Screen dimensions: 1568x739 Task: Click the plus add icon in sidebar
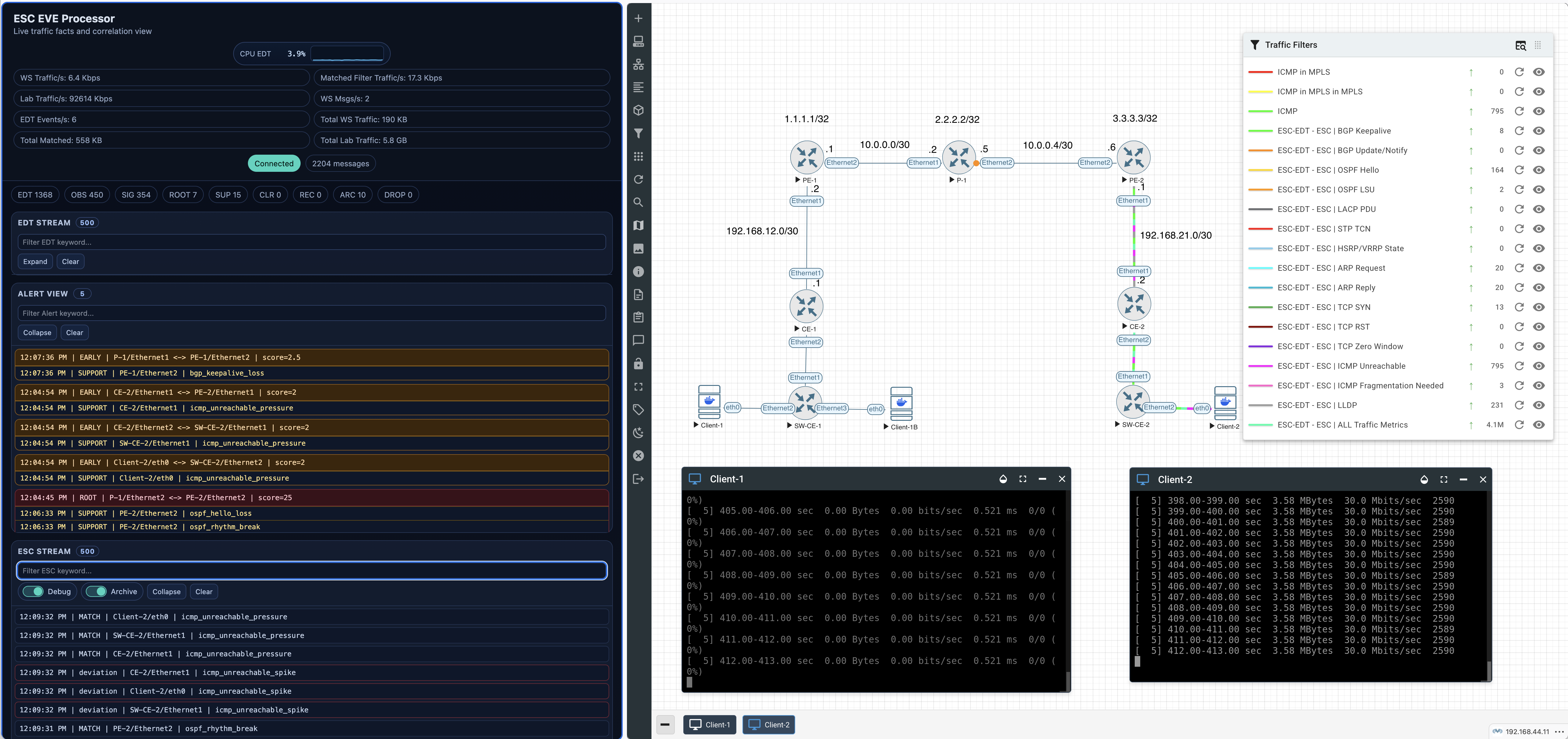638,18
